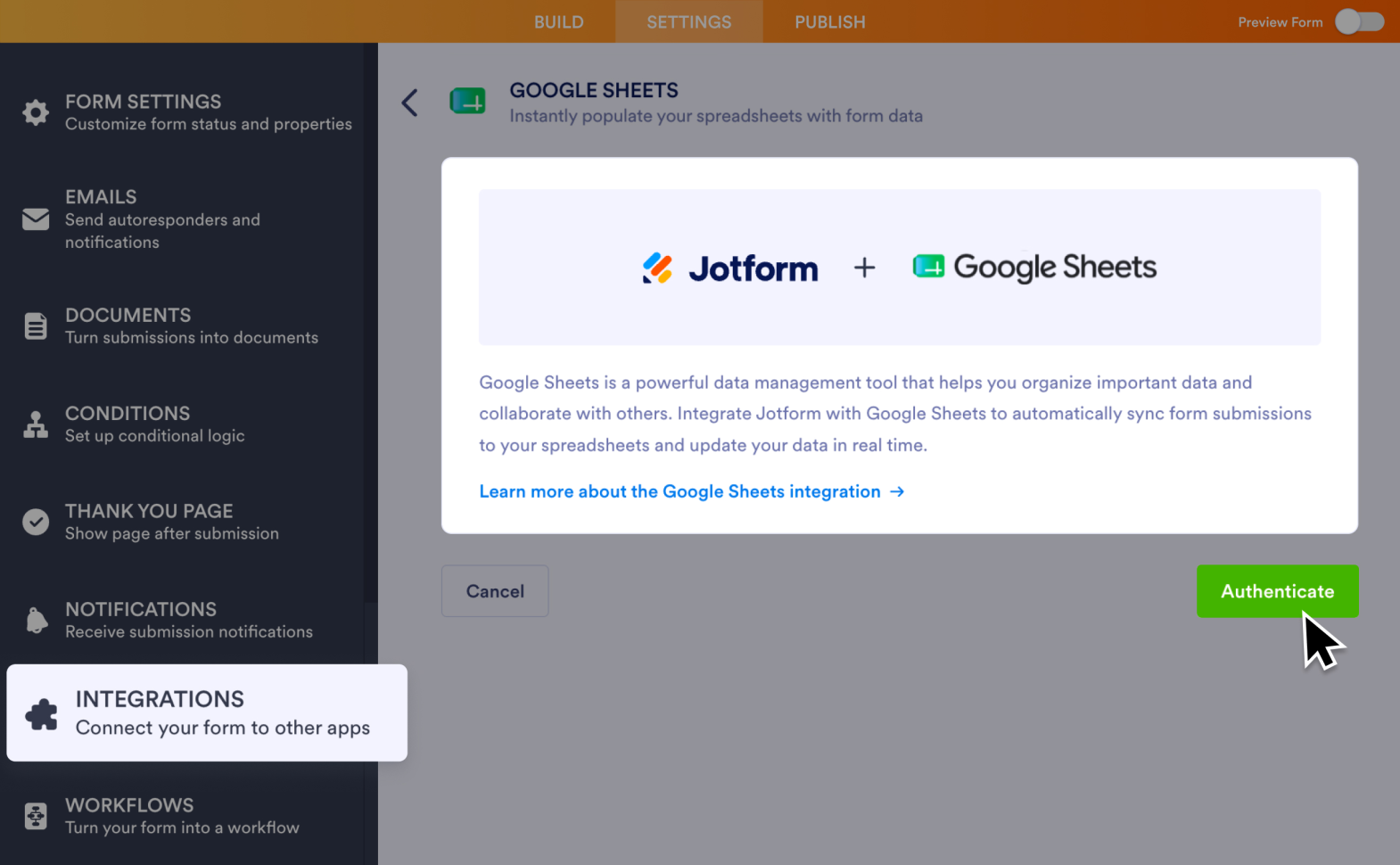Click the Google Sheets logo in banner

point(1034,267)
